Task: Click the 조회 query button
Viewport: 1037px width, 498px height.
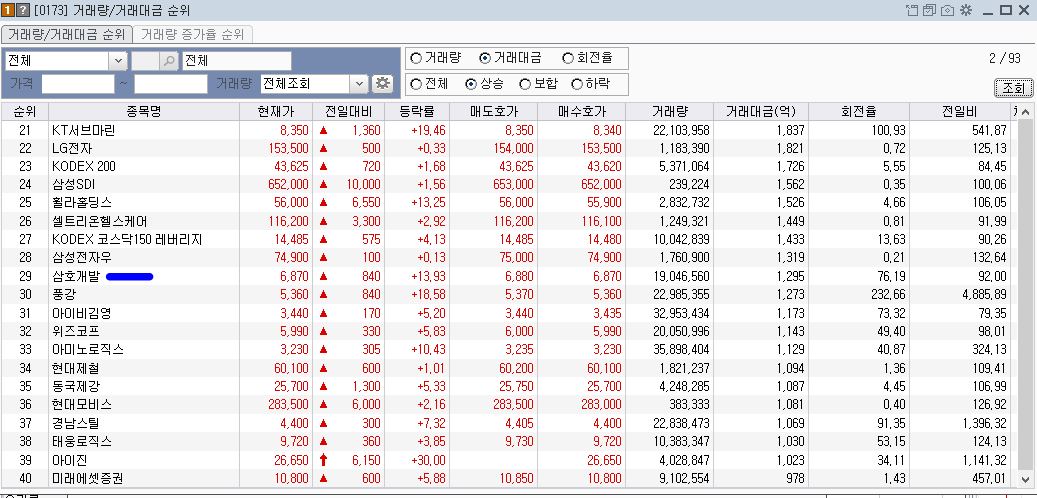Action: click(1013, 88)
